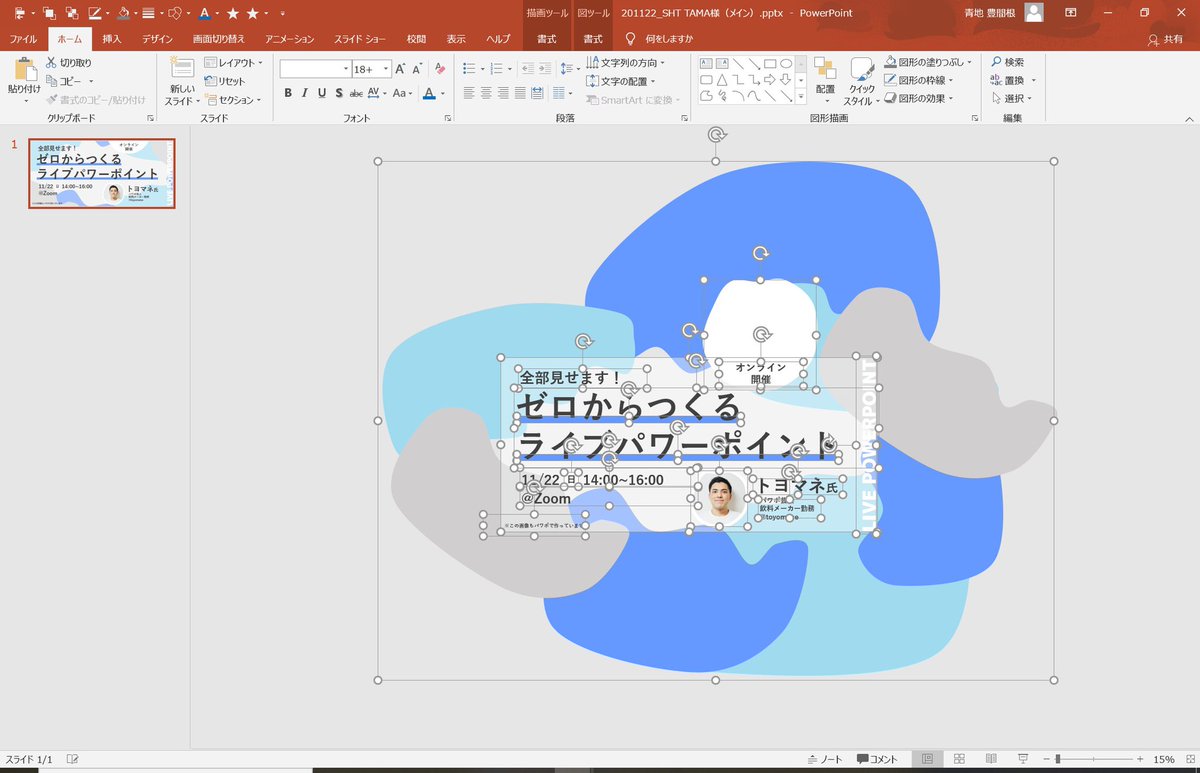Viewport: 1200px width, 773px height.
Task: Center-align text in paragraph group
Action: (486, 93)
